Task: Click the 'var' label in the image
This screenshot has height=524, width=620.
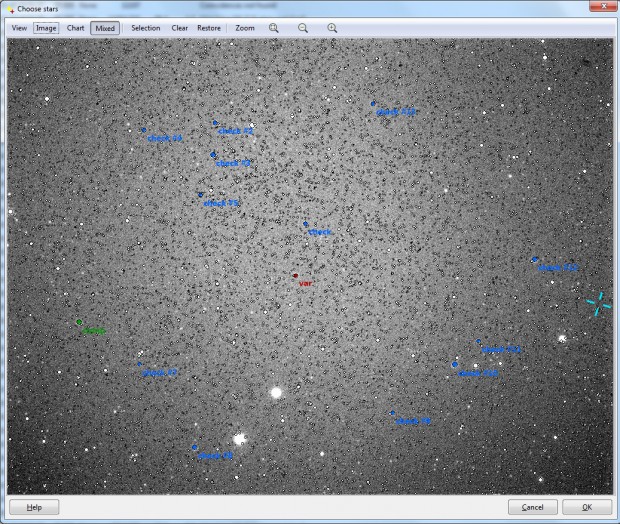Action: click(x=306, y=283)
